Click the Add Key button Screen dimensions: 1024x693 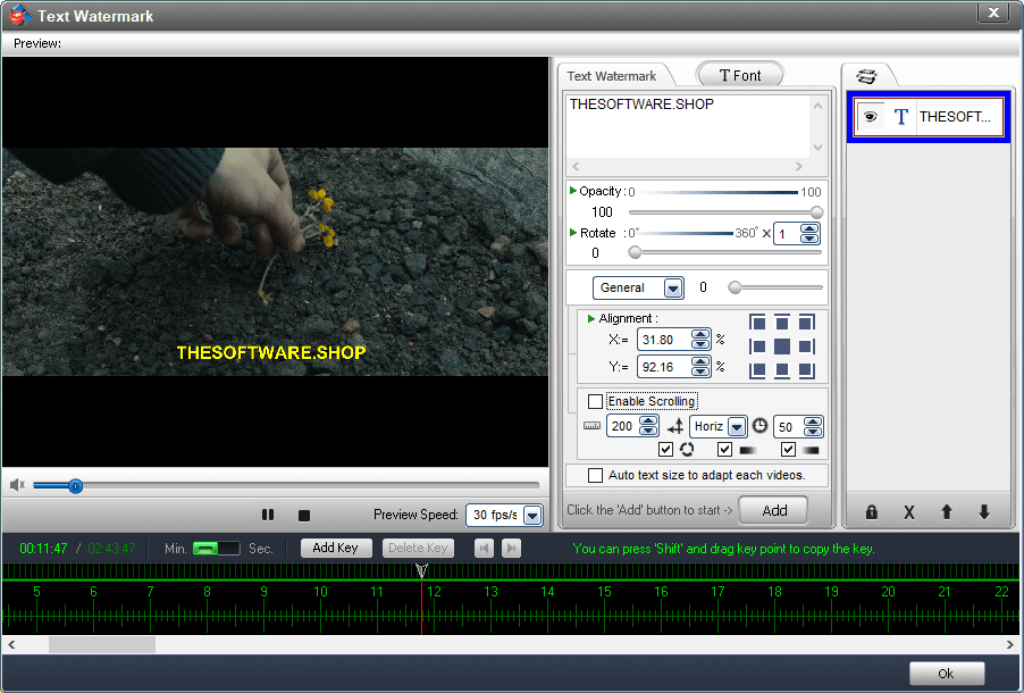pyautogui.click(x=336, y=548)
